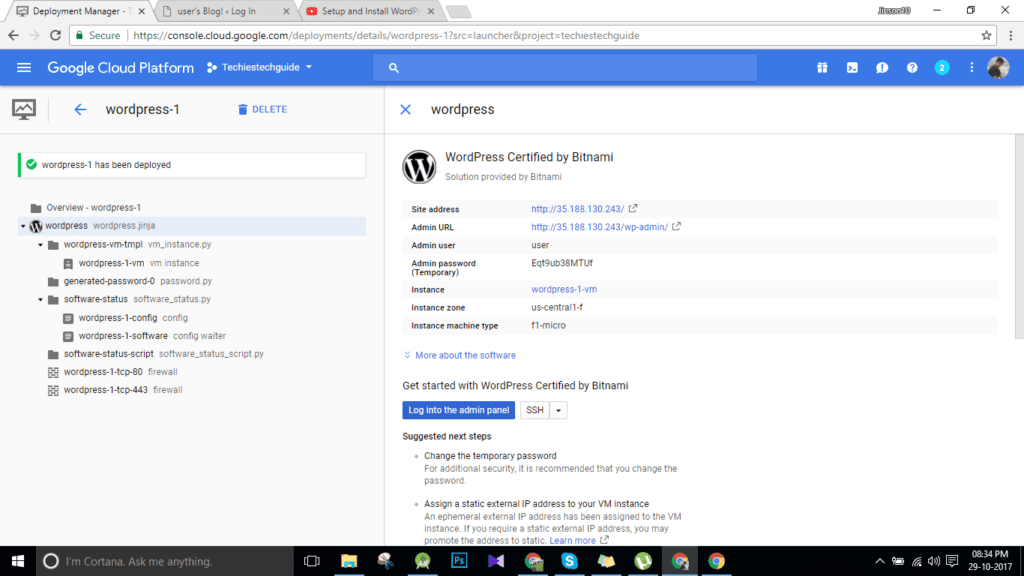Image resolution: width=1024 pixels, height=576 pixels.
Task: Click the gift free trial icon
Action: (x=822, y=67)
